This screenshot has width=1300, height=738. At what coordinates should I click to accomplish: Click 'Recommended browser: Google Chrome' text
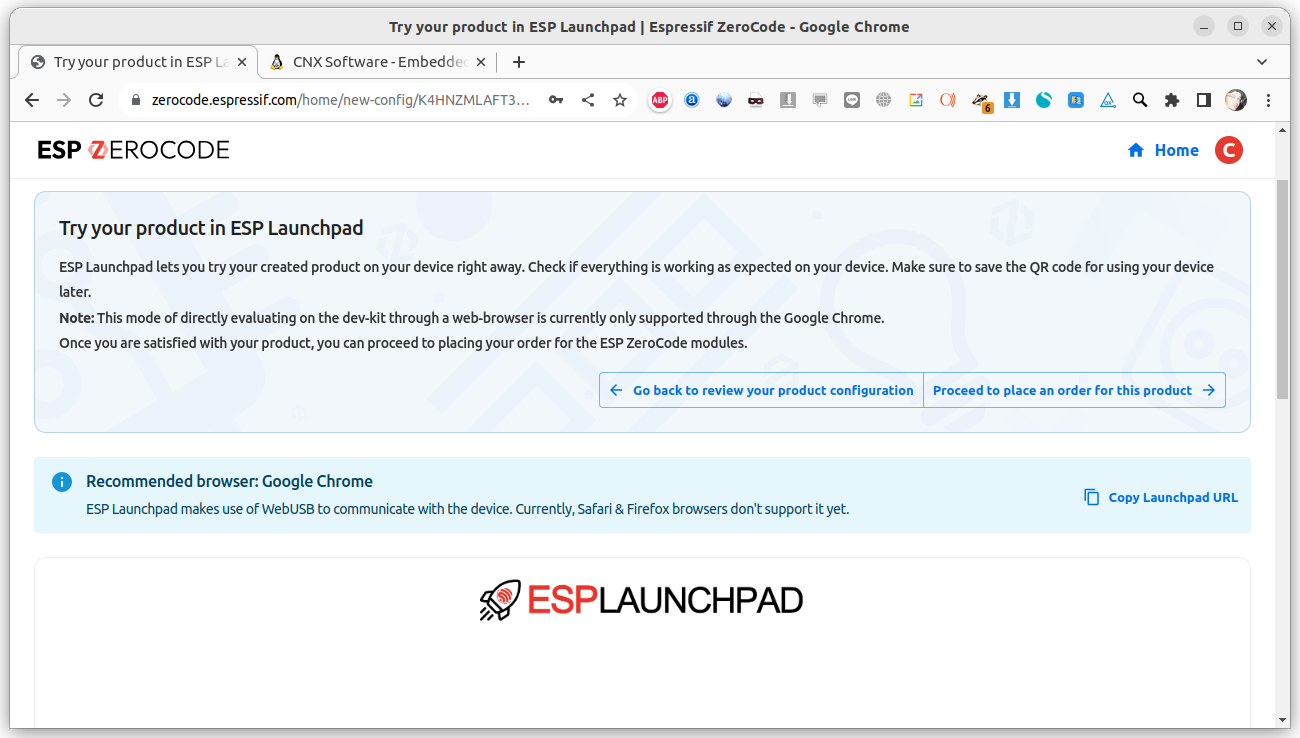point(229,481)
